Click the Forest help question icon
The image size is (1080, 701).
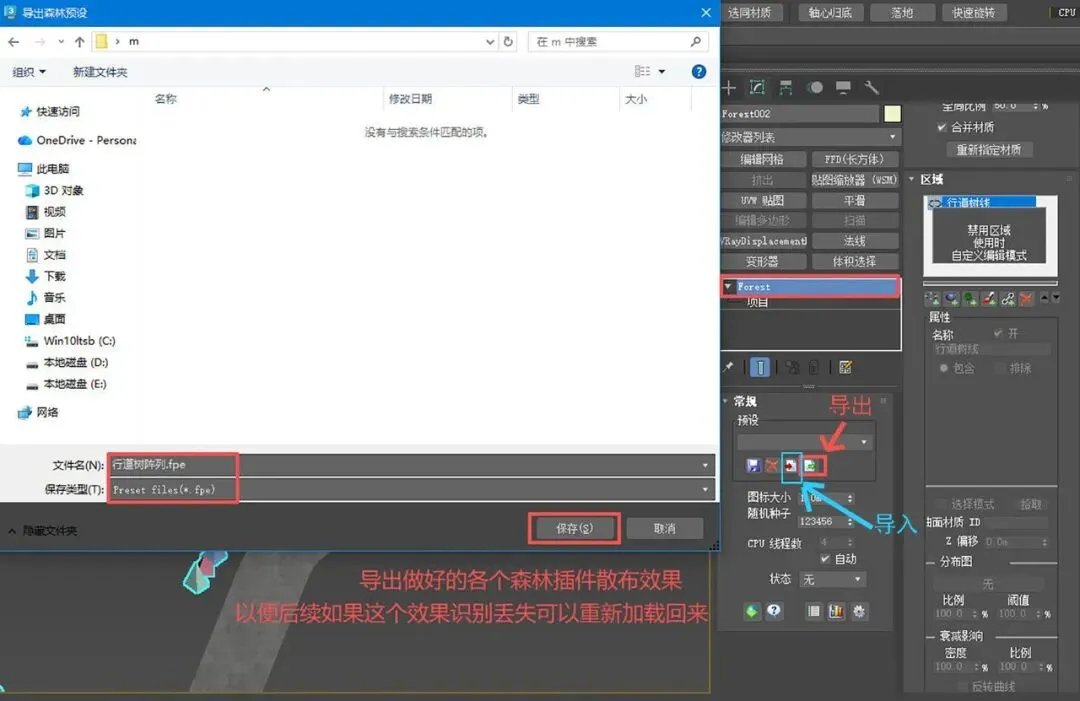774,611
